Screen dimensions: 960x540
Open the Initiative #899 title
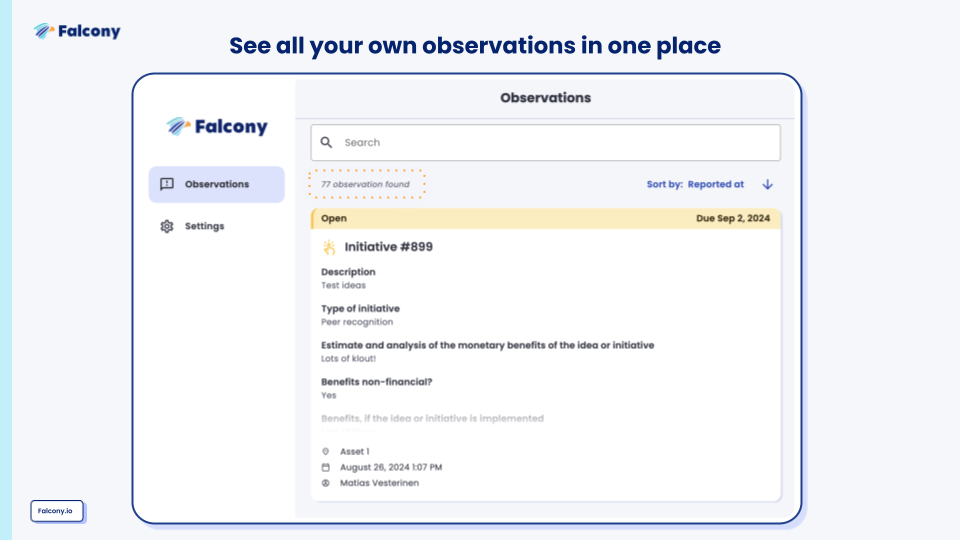(389, 247)
